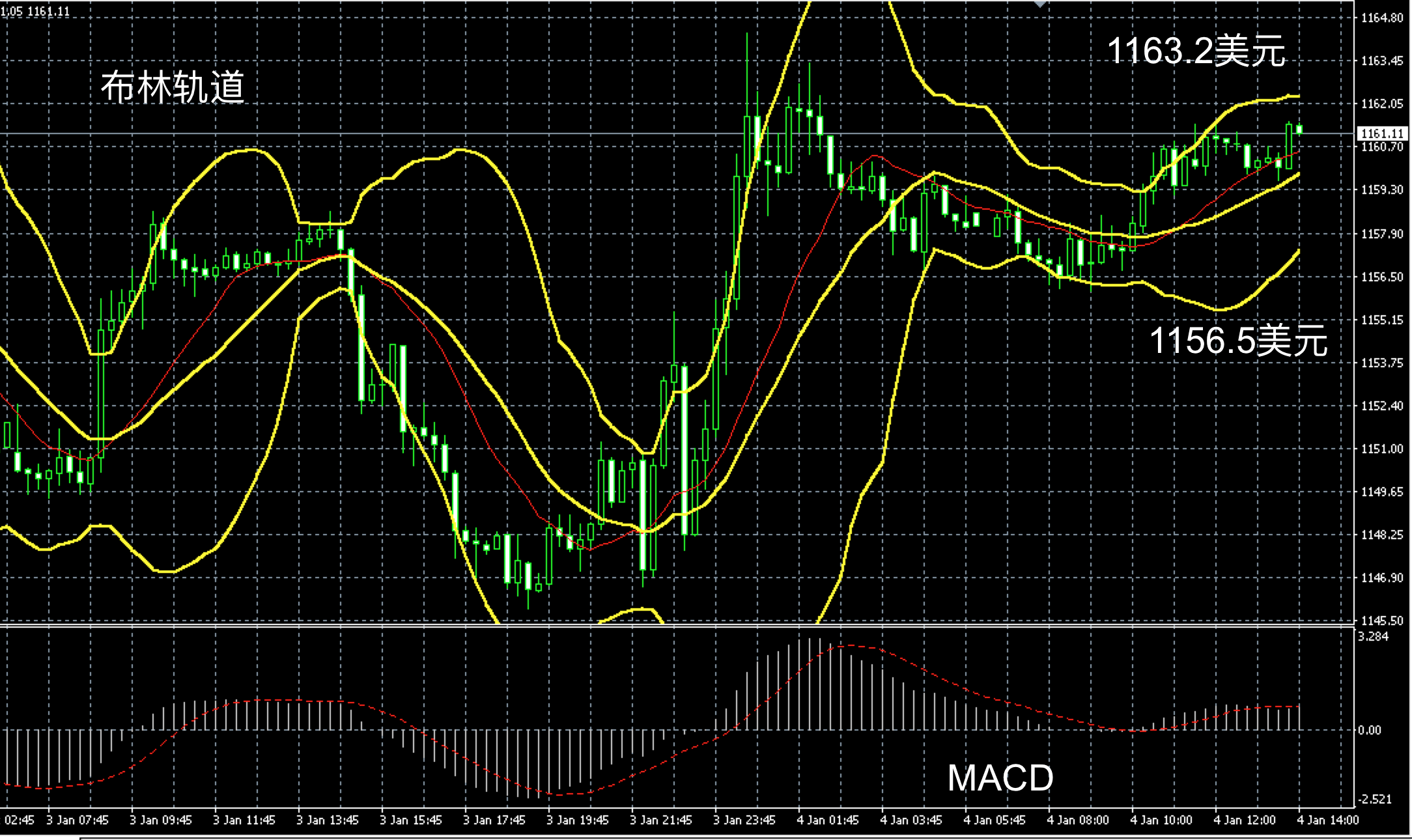Click the current price tag 1161.11
Viewport: 1412px width, 840px height.
(1381, 133)
